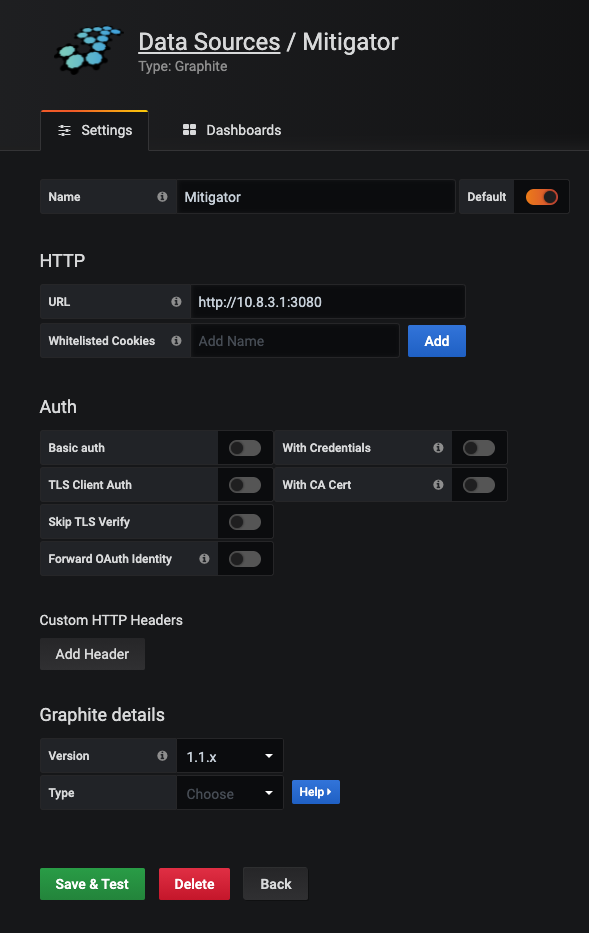Screen dimensions: 589x933
Task: Turn off the Default toggle
Action: [x=541, y=196]
